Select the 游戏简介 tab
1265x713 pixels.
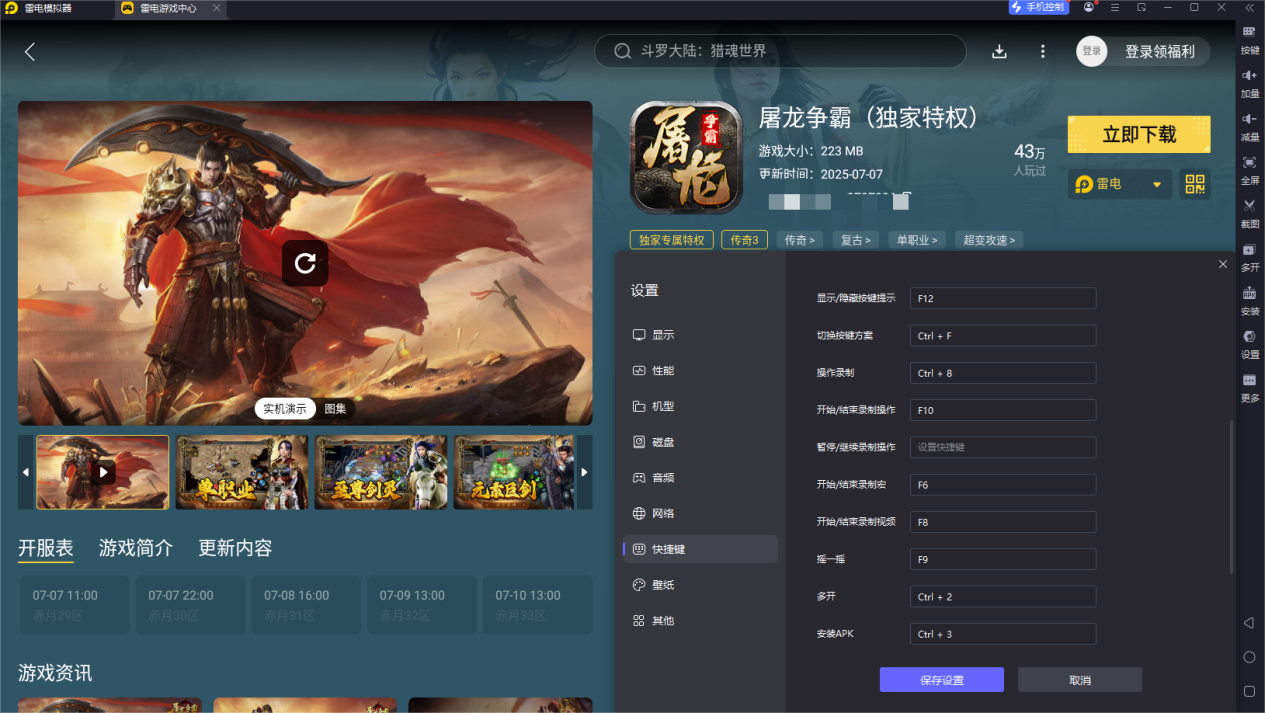point(136,548)
